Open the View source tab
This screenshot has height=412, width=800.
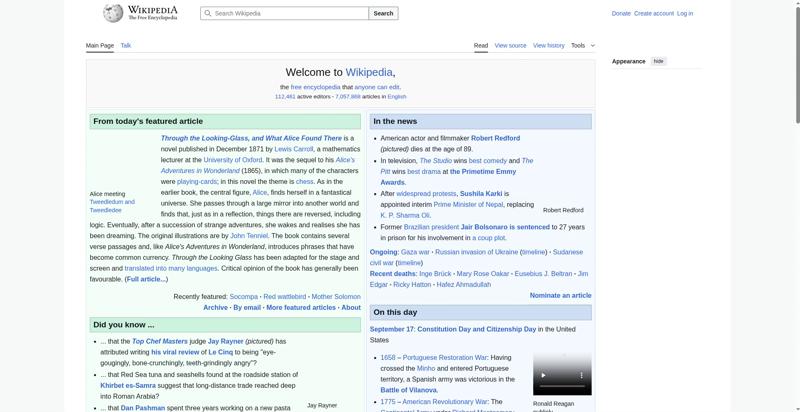[510, 45]
